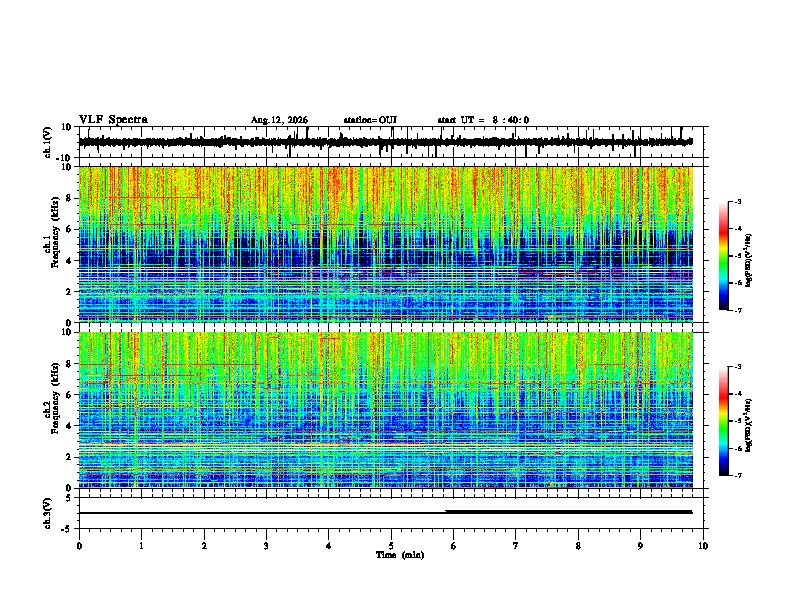792x612 pixels.
Task: Click time-axis tick label "3"
Action: pyautogui.click(x=266, y=546)
